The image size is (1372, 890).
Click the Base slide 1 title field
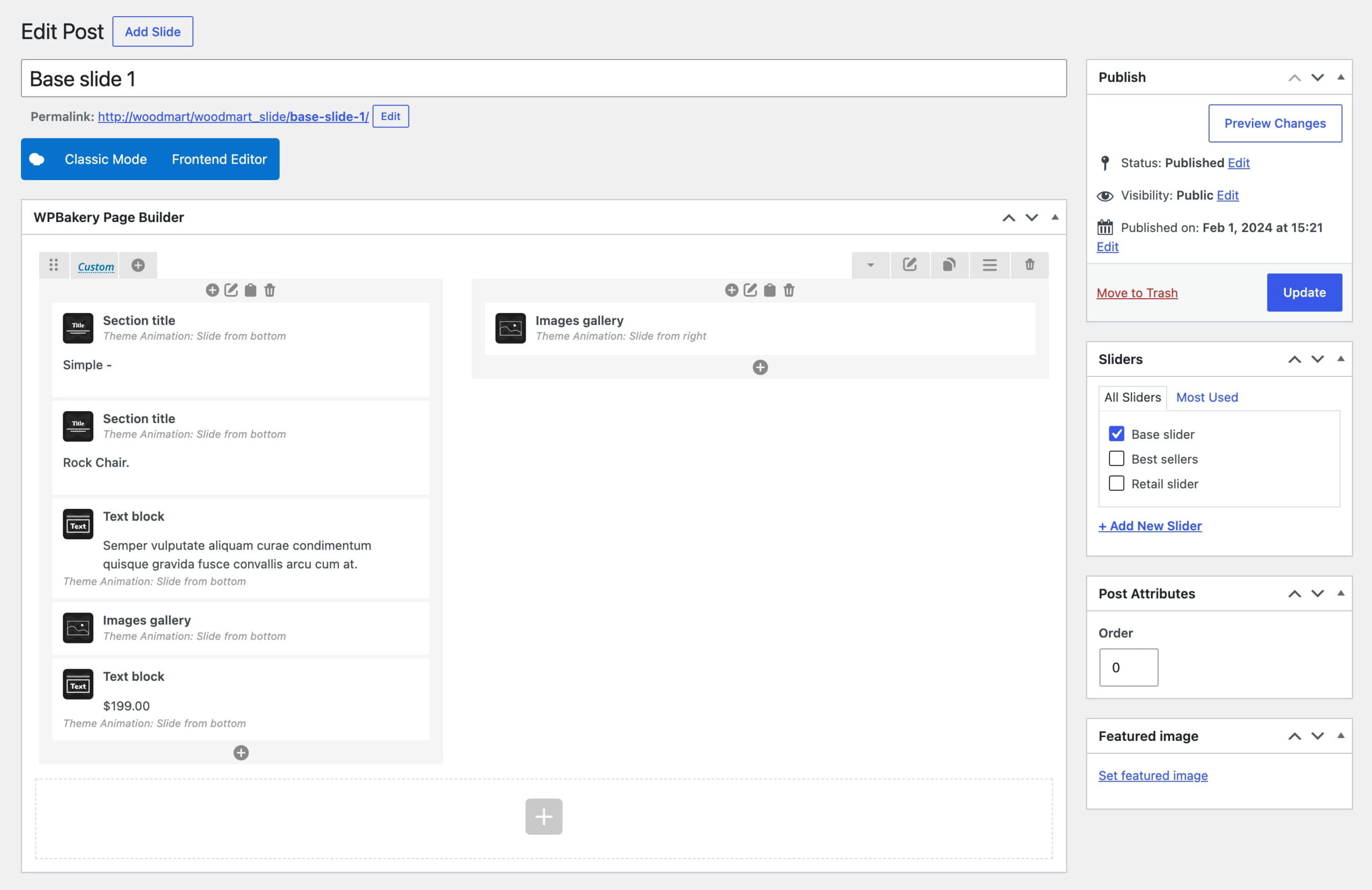pyautogui.click(x=543, y=78)
